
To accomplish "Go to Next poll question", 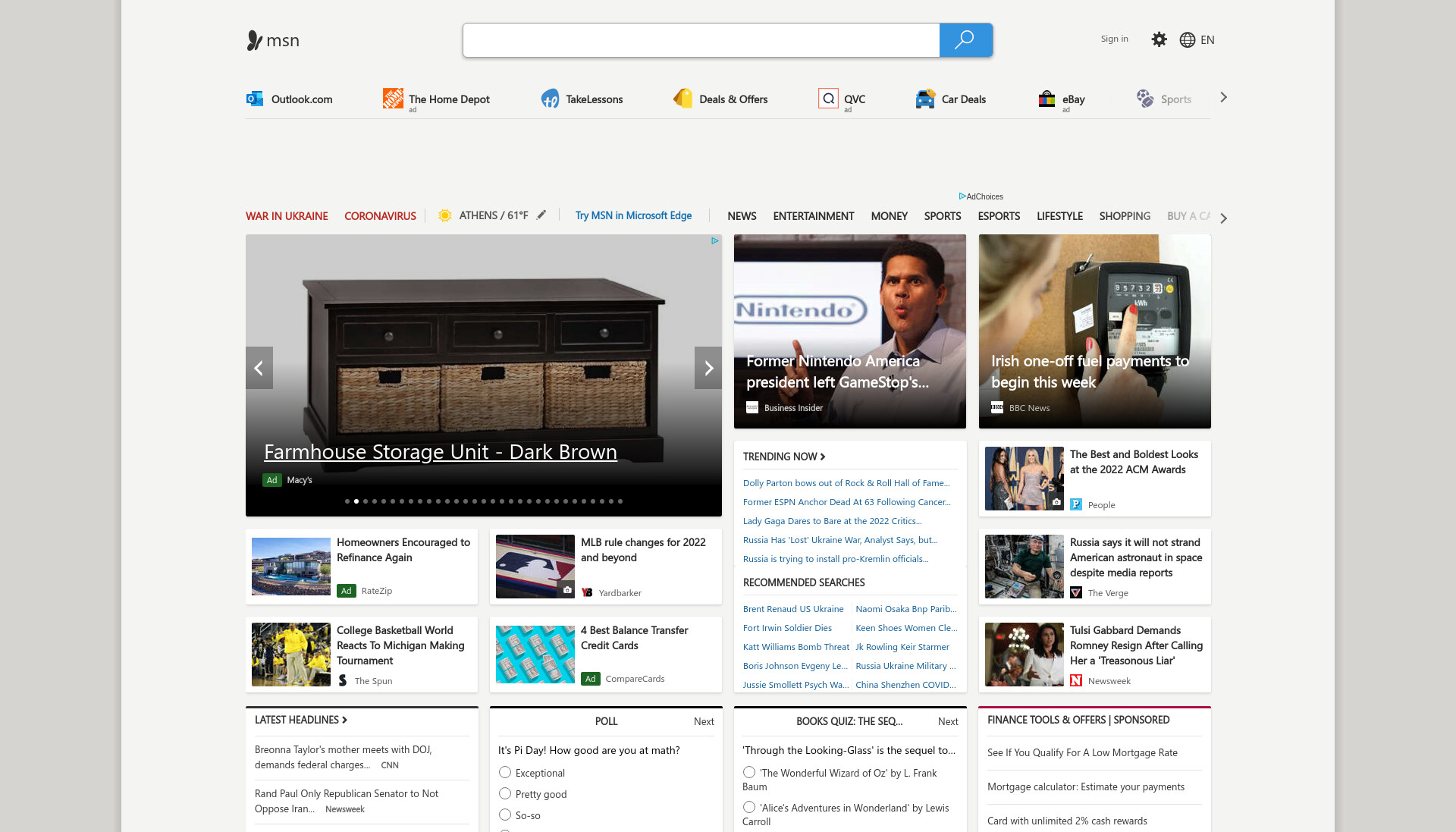I will coord(704,721).
